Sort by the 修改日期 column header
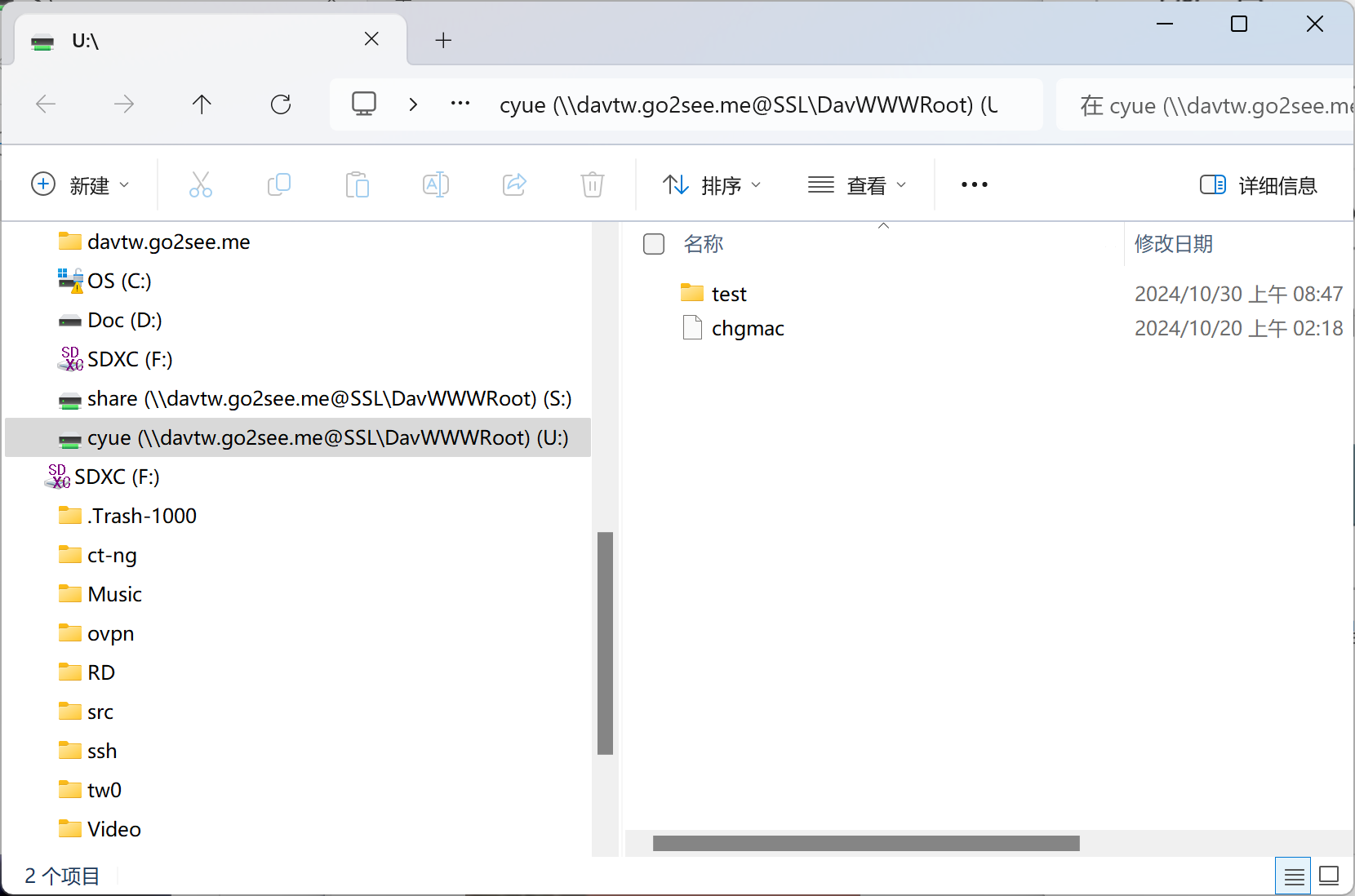The height and width of the screenshot is (896, 1355). (1173, 244)
